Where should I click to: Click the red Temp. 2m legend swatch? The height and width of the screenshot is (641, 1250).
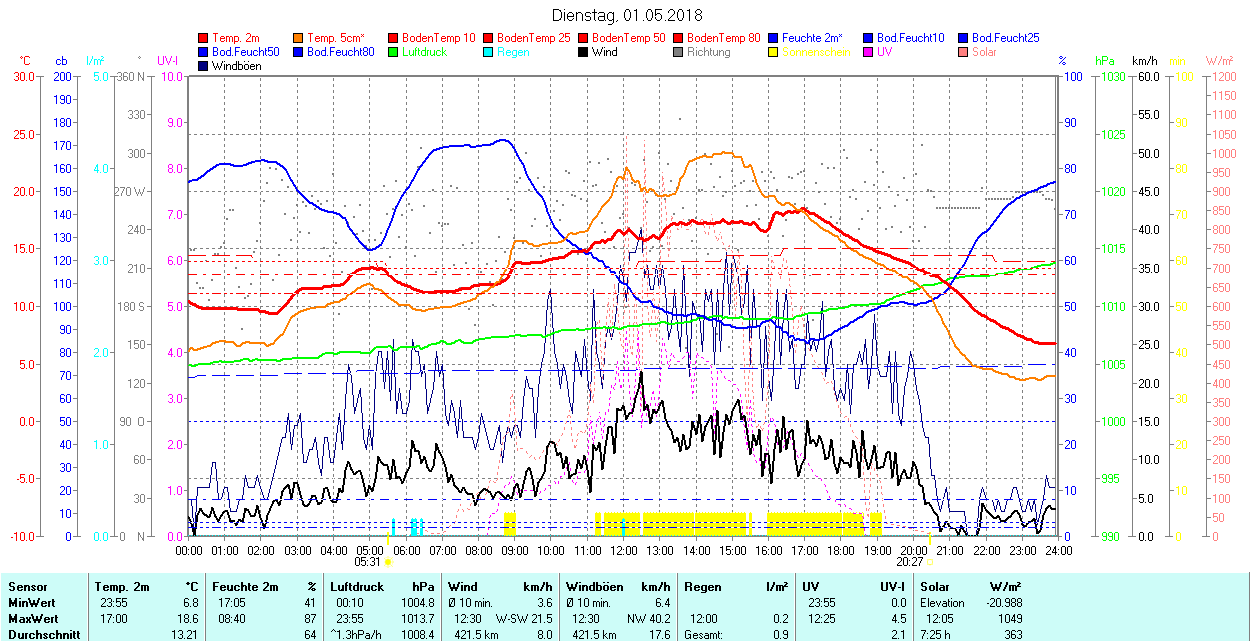click(x=204, y=38)
